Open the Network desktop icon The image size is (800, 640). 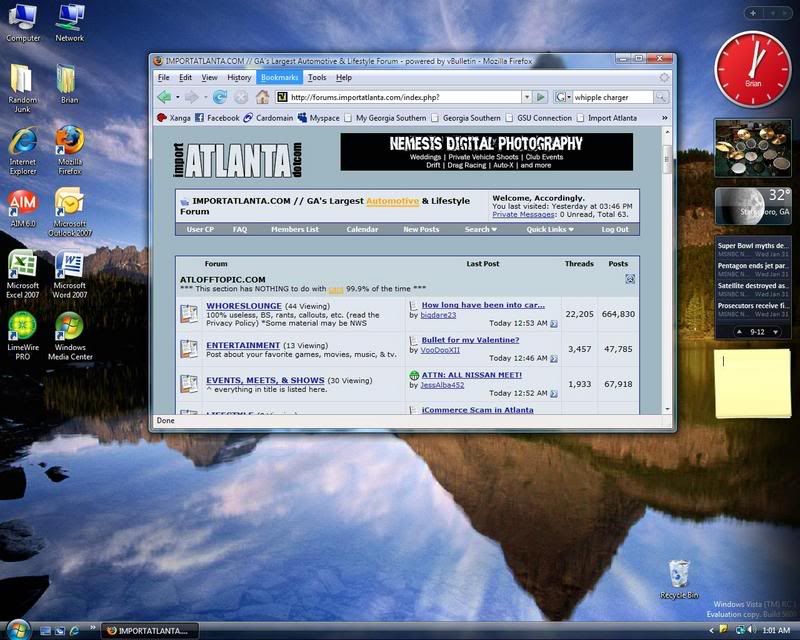pos(70,23)
